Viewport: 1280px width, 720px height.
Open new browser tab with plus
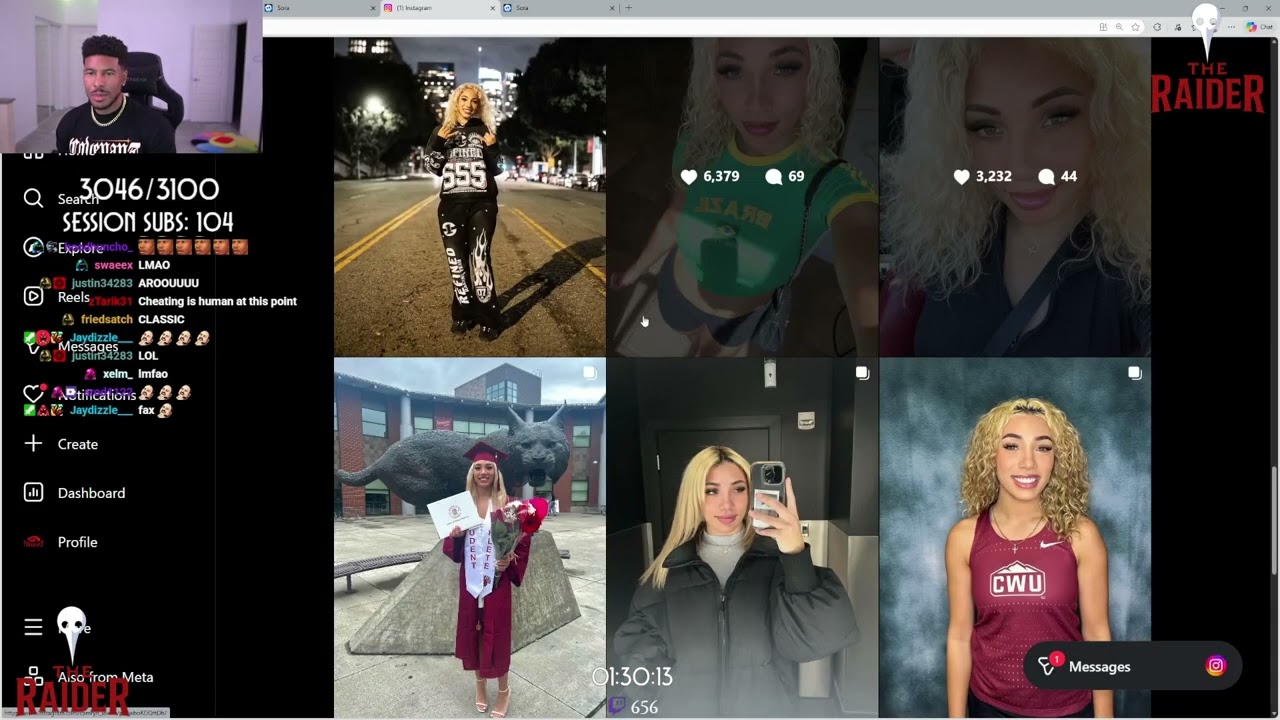[x=628, y=8]
